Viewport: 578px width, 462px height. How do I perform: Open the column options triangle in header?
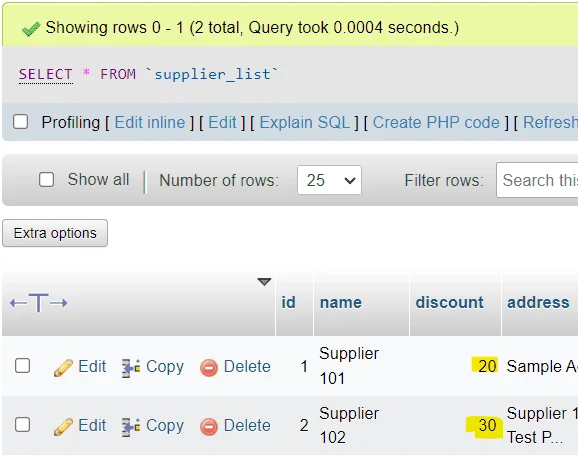coord(264,282)
